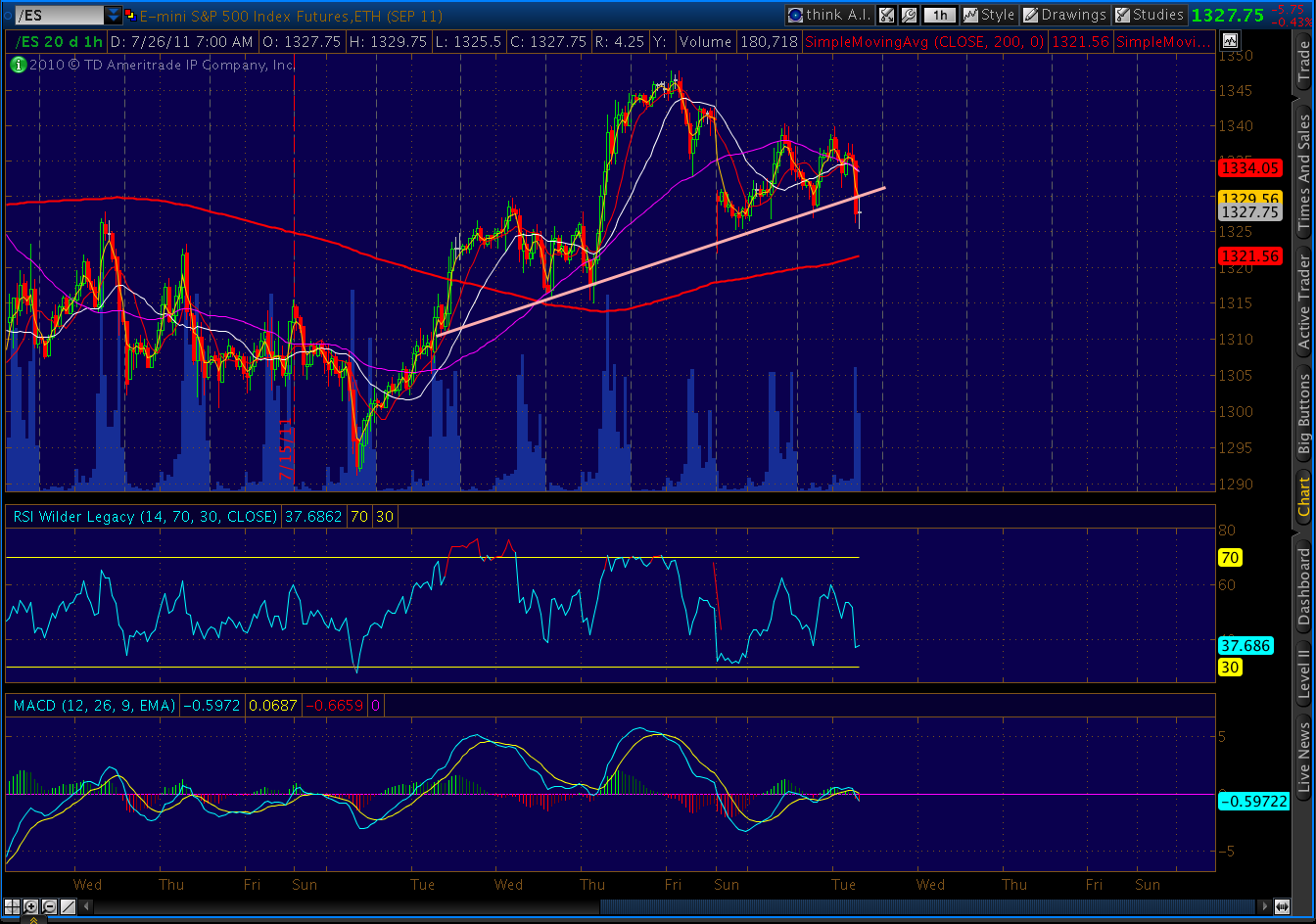Click the grid crosshair icon at bottom left
This screenshot has height=924, width=1316.
pos(14,906)
